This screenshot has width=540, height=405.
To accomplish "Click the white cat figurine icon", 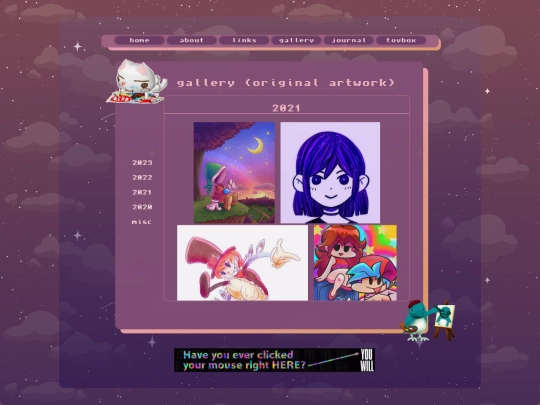I will click(x=136, y=82).
